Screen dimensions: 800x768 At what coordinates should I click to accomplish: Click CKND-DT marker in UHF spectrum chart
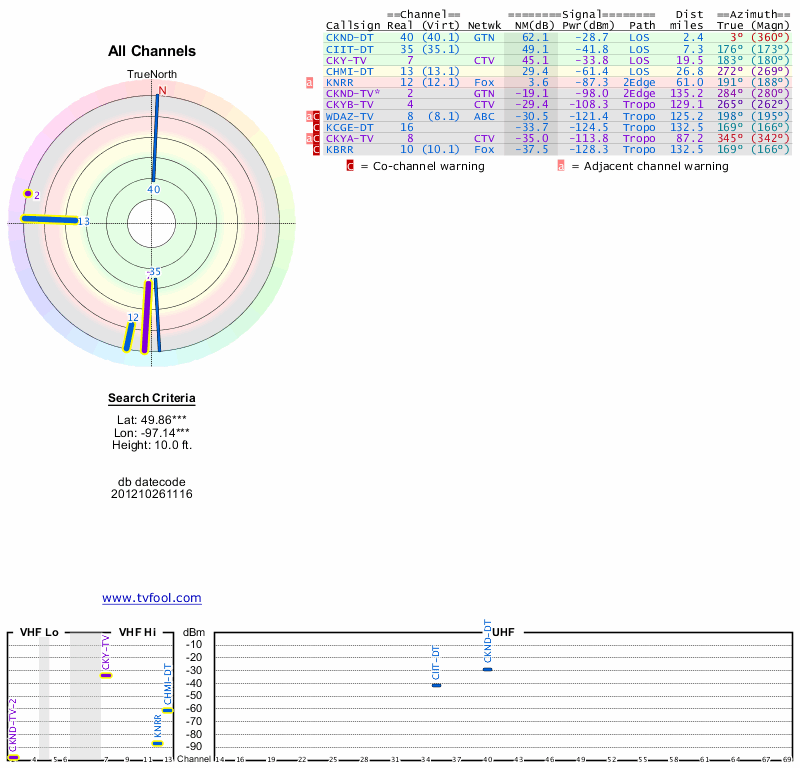487,669
